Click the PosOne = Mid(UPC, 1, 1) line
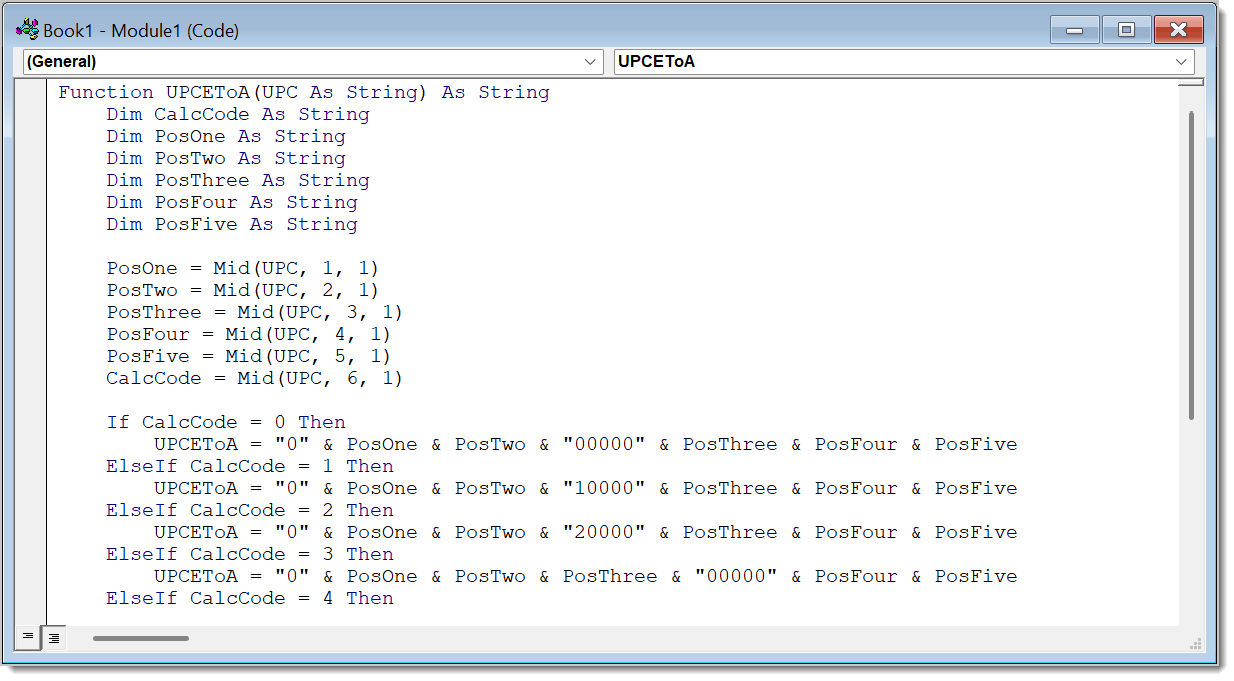Image resolution: width=1234 pixels, height=681 pixels. [243, 268]
